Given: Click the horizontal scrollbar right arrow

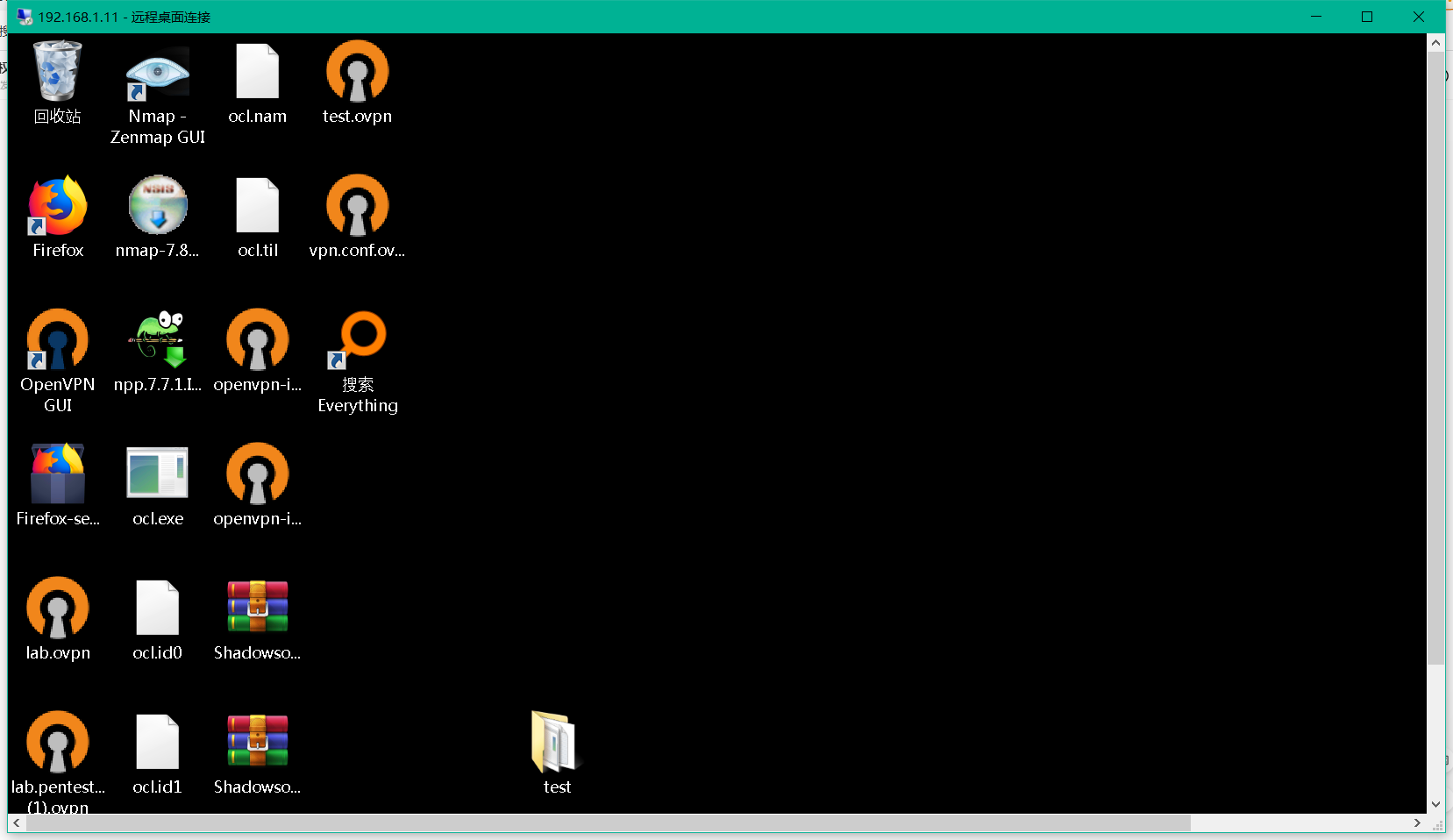Looking at the screenshot, I should point(1418,823).
